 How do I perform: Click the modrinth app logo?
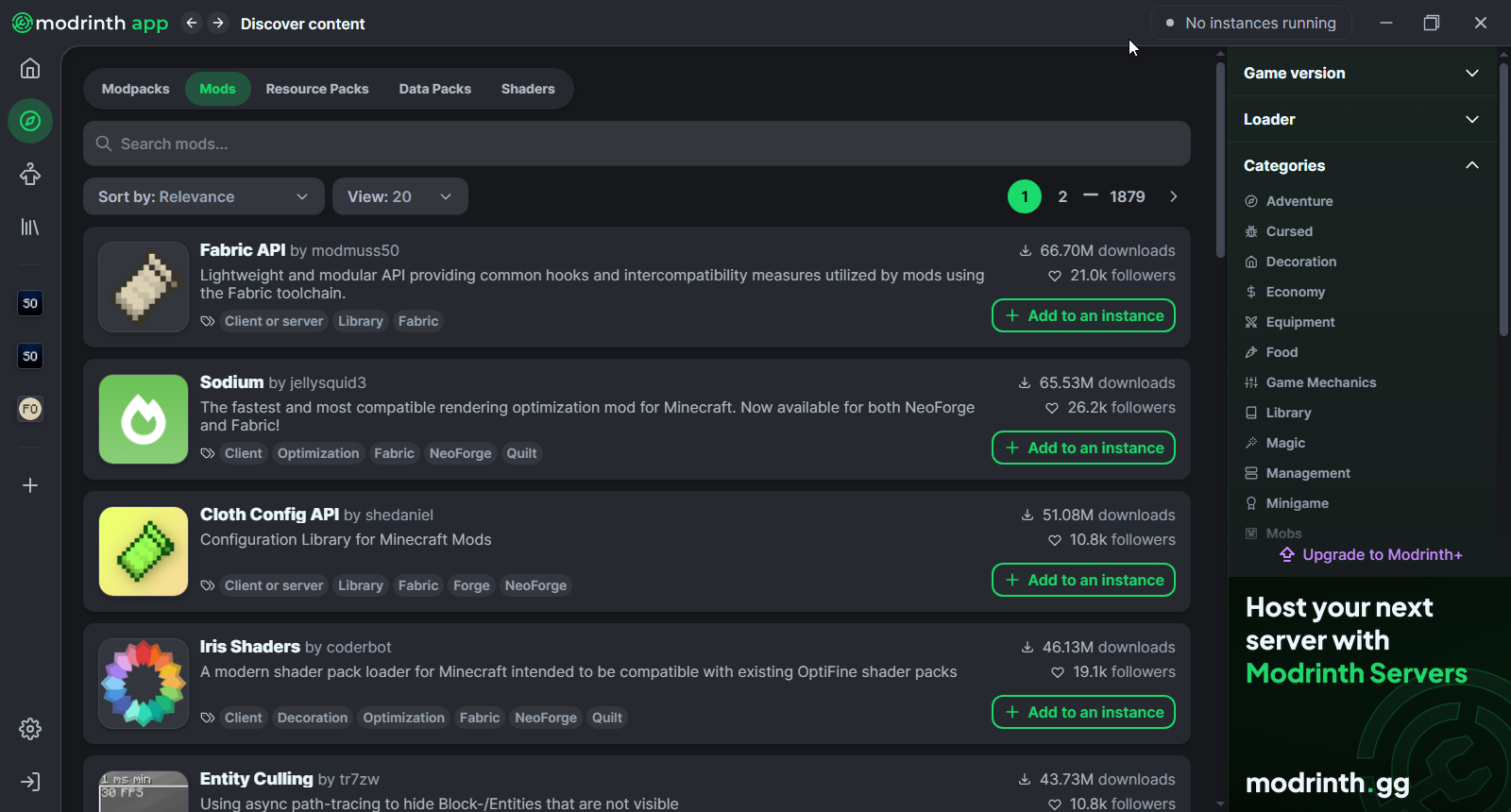click(90, 23)
